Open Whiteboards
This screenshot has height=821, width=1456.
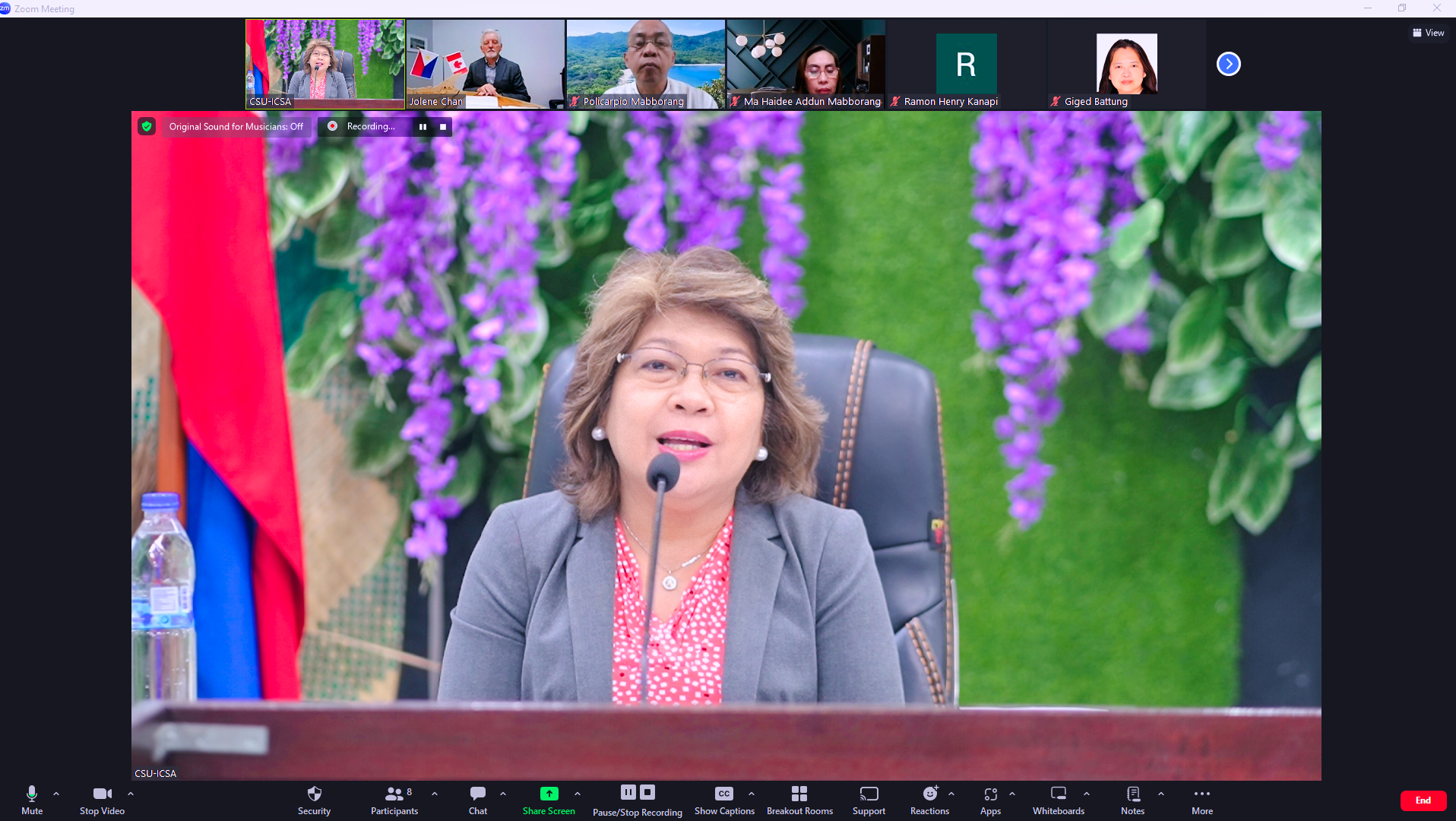pos(1058,800)
